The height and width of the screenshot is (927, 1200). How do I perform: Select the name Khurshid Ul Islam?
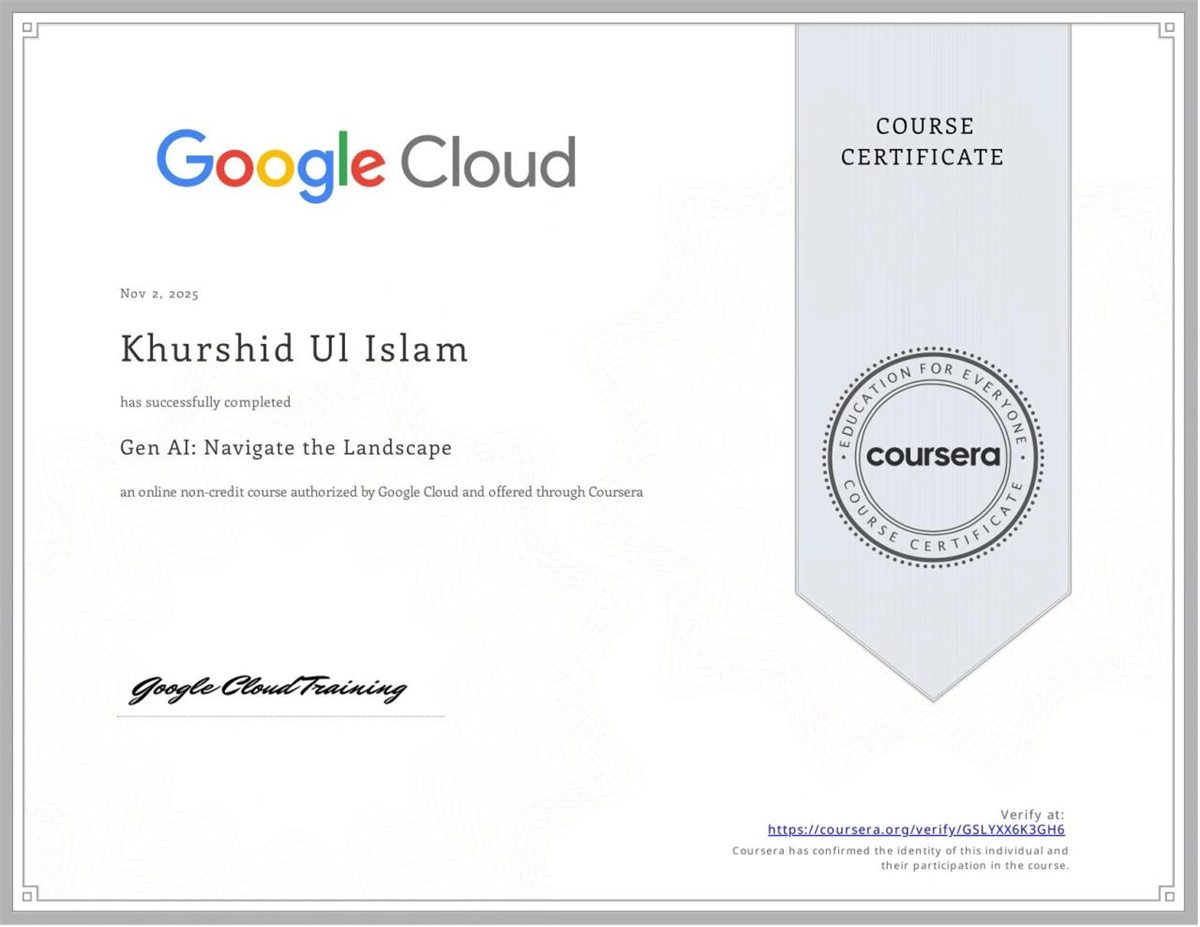(294, 349)
